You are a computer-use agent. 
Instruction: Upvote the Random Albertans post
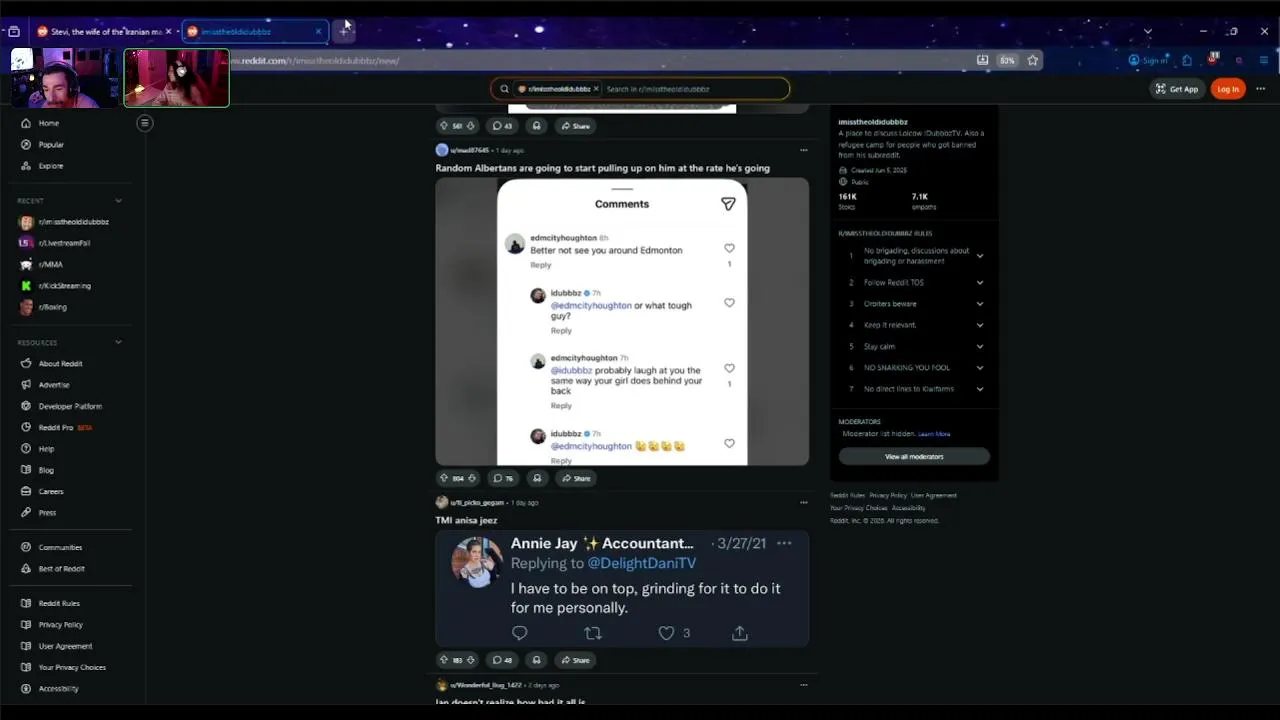[x=444, y=478]
